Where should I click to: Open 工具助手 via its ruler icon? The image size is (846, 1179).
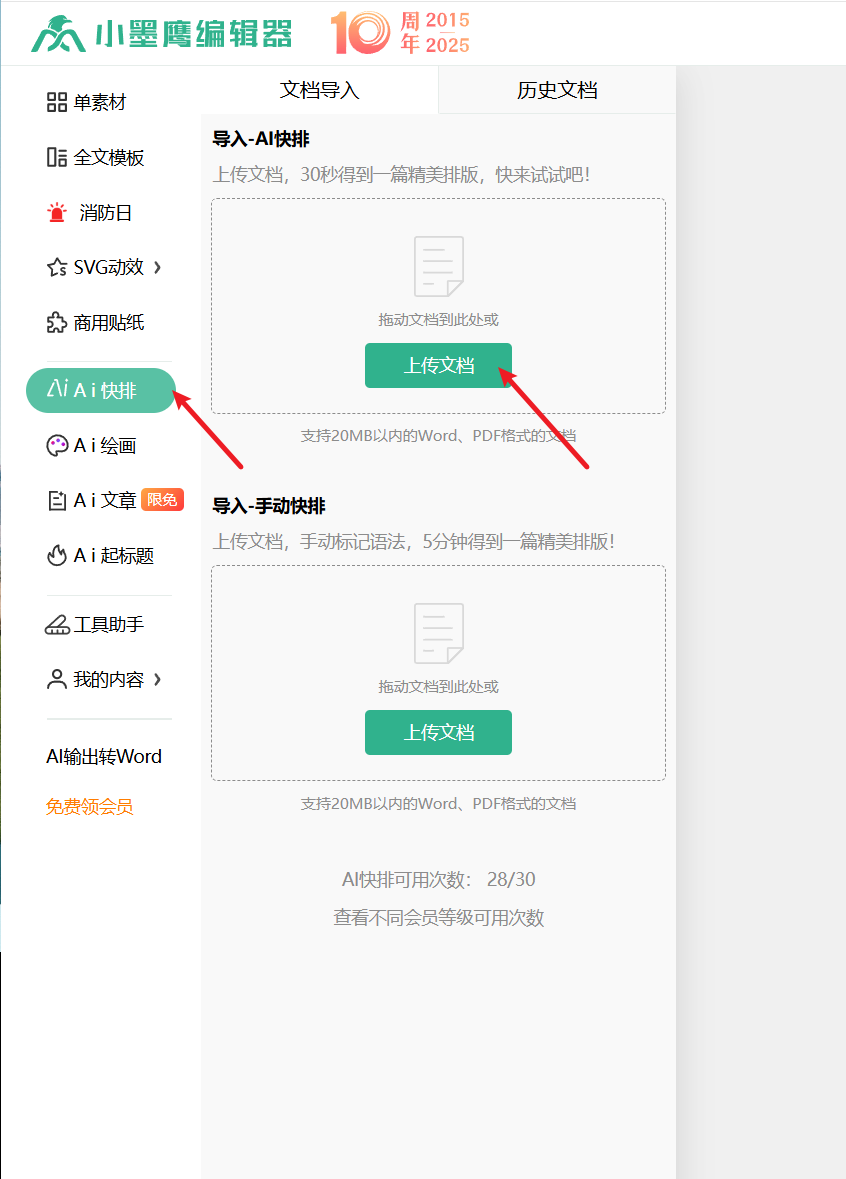point(57,625)
